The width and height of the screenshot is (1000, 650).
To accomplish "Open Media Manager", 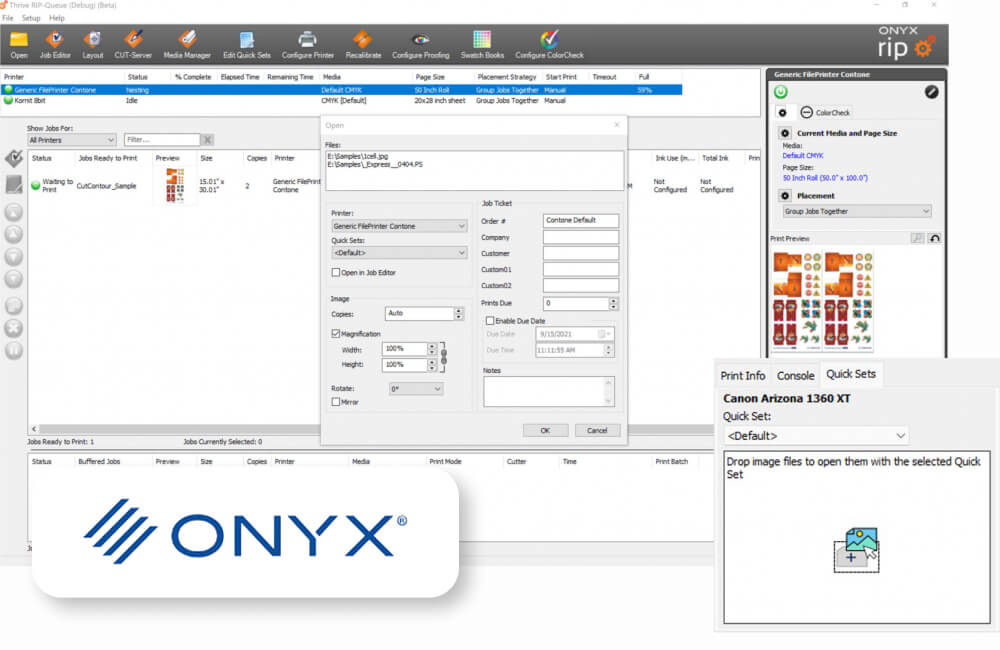I will tap(187, 45).
